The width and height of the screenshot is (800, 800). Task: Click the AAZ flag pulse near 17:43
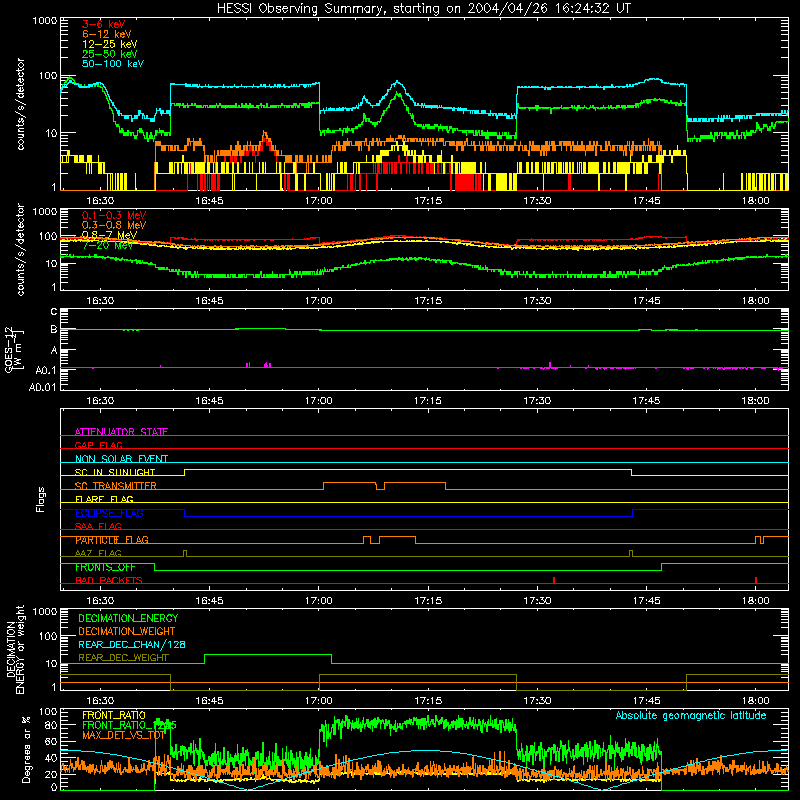click(x=631, y=553)
